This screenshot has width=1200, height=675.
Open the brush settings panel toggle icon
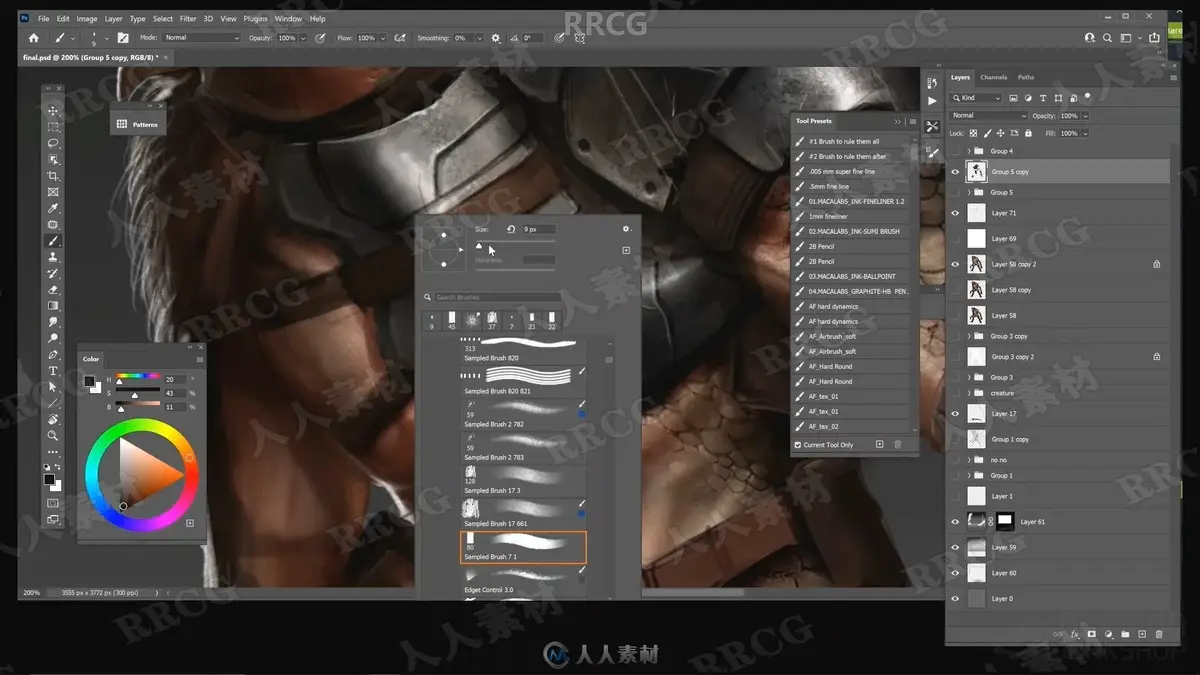tap(123, 38)
